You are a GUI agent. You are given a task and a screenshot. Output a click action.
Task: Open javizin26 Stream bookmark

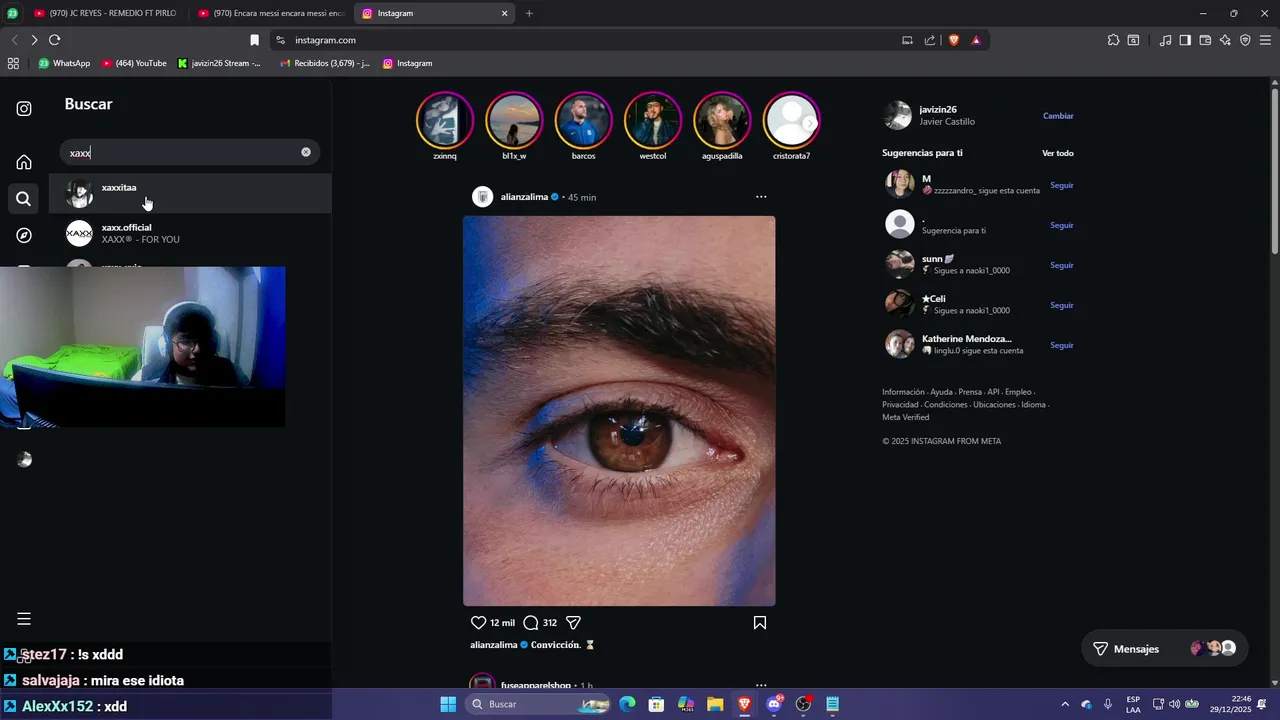(x=219, y=63)
